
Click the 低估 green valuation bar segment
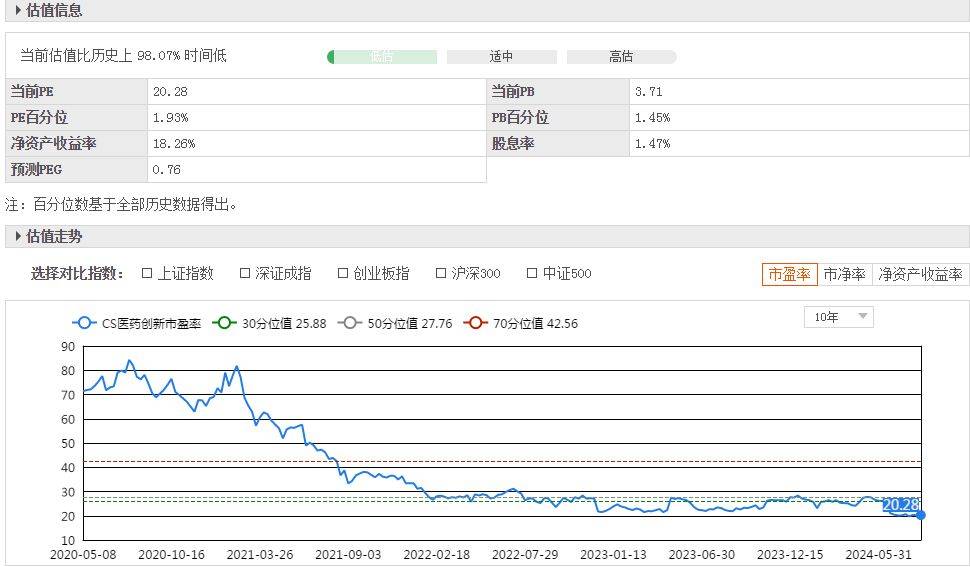point(382,57)
